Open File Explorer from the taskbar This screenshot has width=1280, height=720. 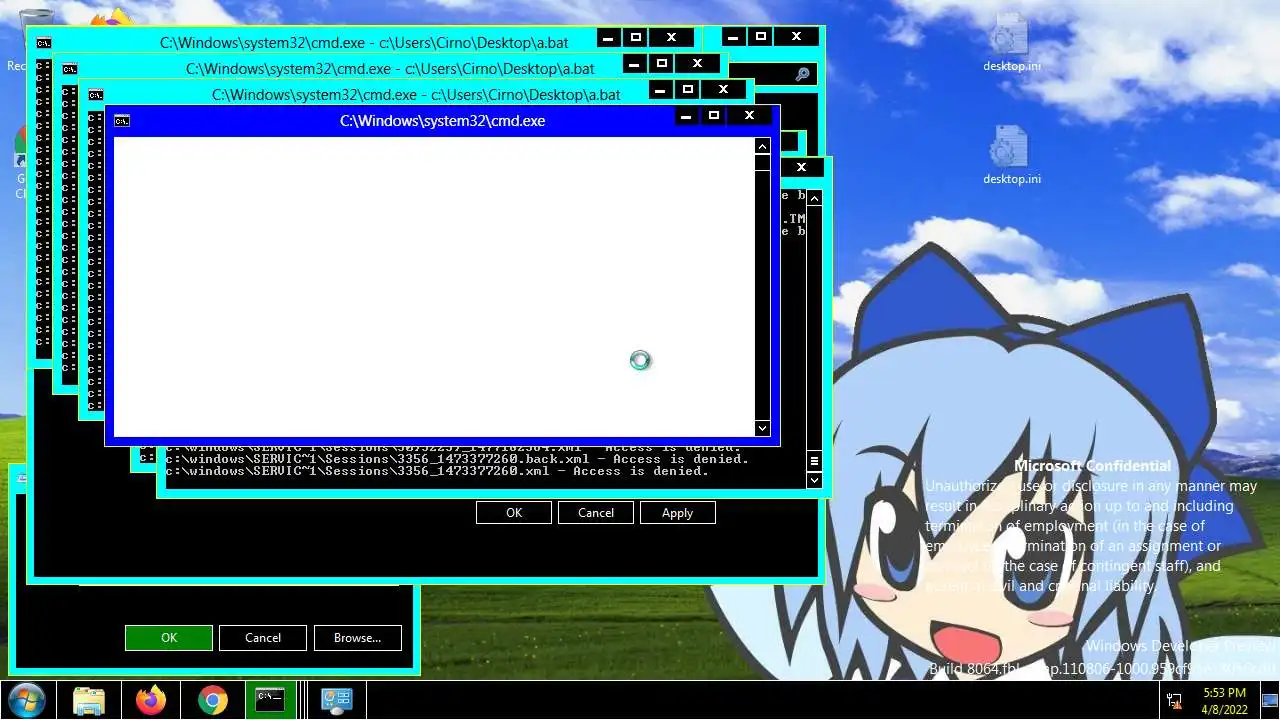coord(89,700)
